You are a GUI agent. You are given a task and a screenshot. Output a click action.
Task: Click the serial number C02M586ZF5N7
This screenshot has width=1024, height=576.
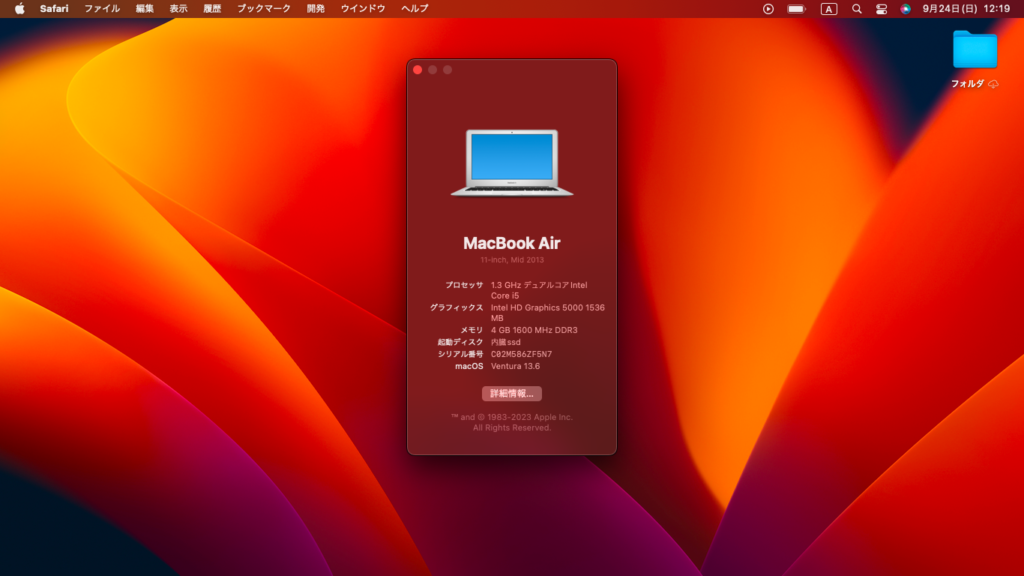tap(521, 355)
